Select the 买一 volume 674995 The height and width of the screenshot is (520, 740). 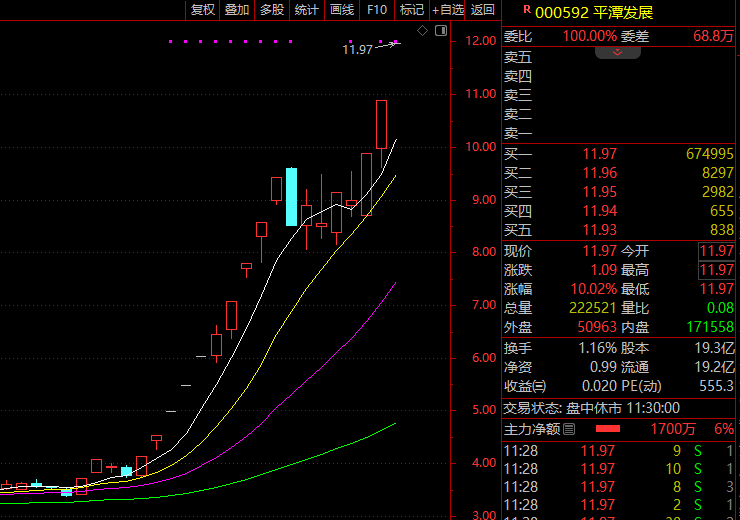(x=710, y=154)
